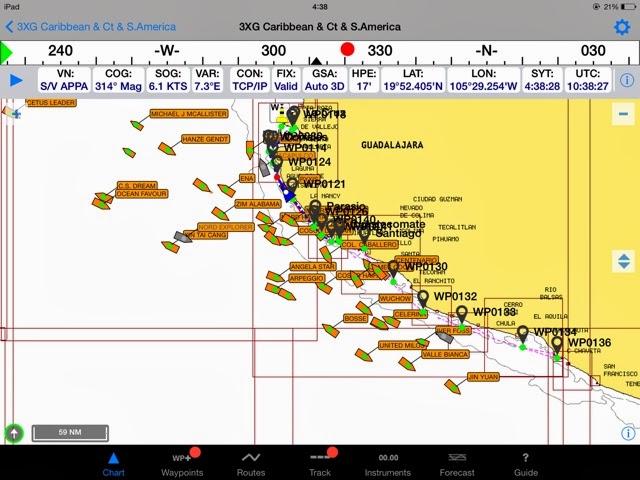Tap the play arrow on instrument bar
The width and height of the screenshot is (640, 480).
coord(16,80)
